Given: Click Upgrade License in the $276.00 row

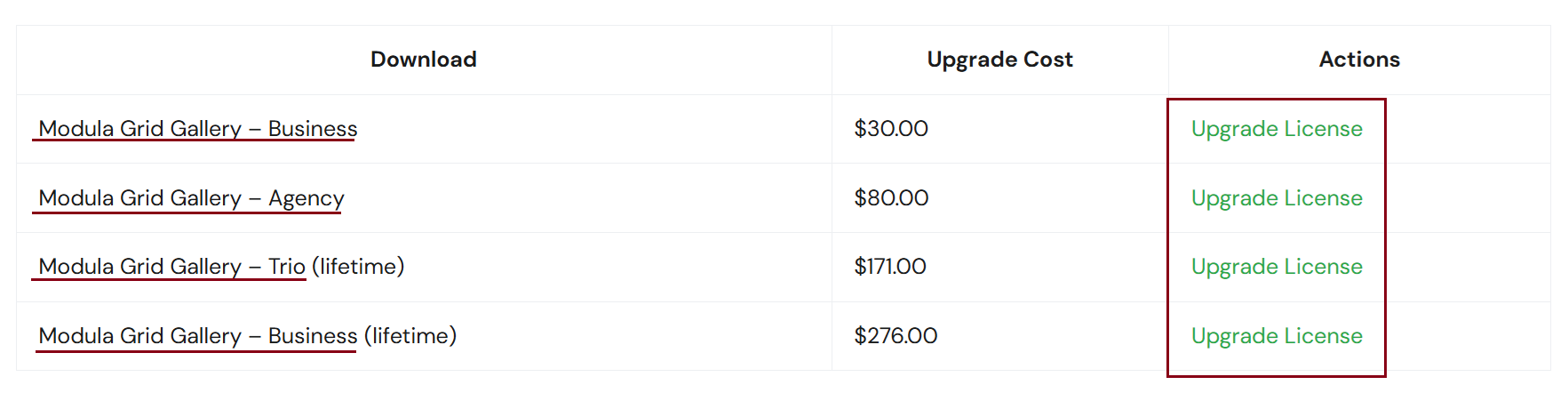Looking at the screenshot, I should click(1276, 336).
